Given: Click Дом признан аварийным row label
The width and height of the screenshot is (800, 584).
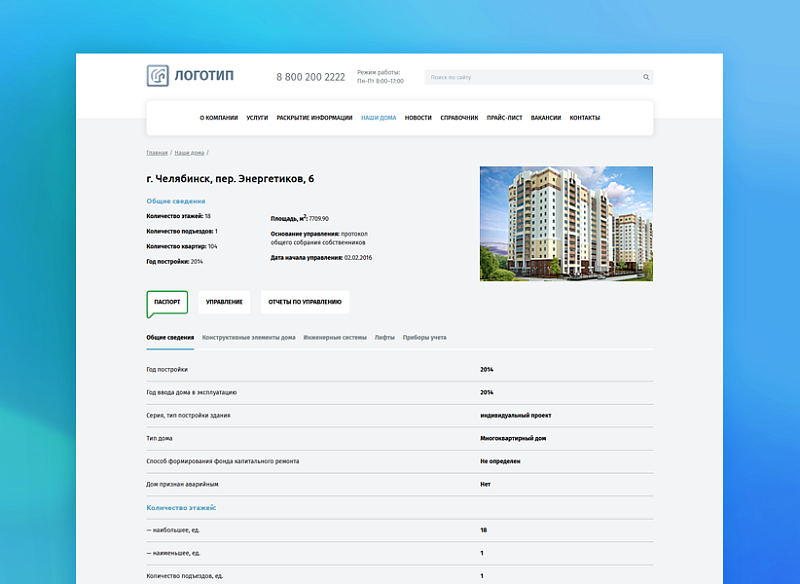Looking at the screenshot, I should pyautogui.click(x=182, y=485).
